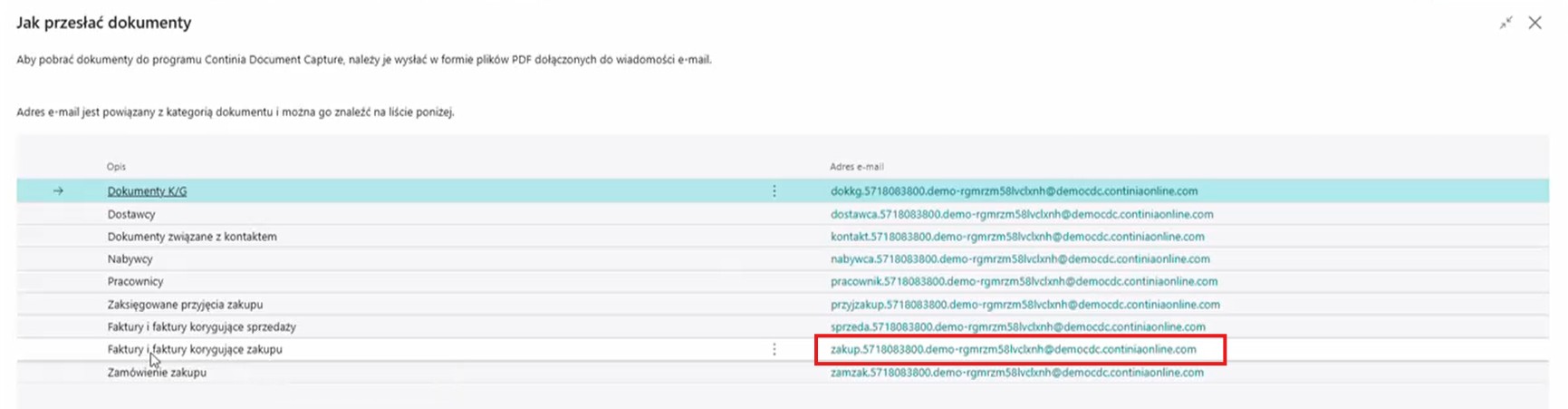Click the przyjzakup e-mail address

coord(1024,305)
